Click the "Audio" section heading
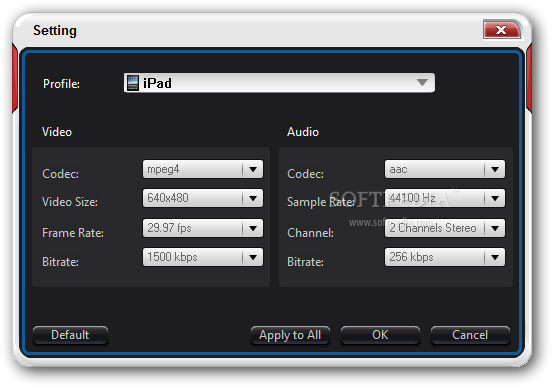 pyautogui.click(x=303, y=132)
